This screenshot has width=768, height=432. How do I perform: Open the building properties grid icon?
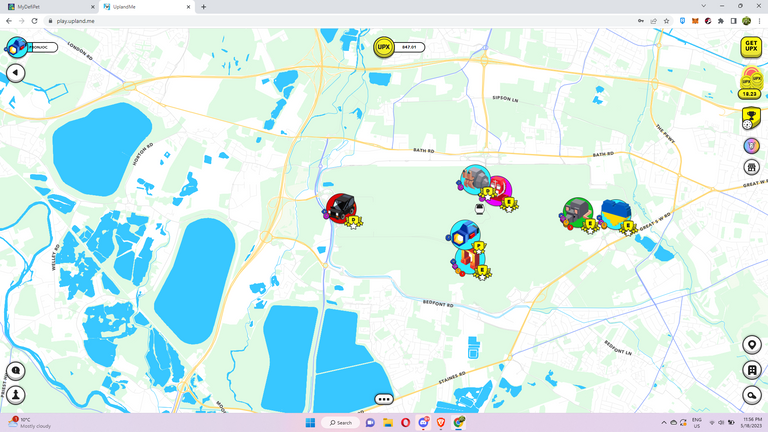pyautogui.click(x=752, y=370)
